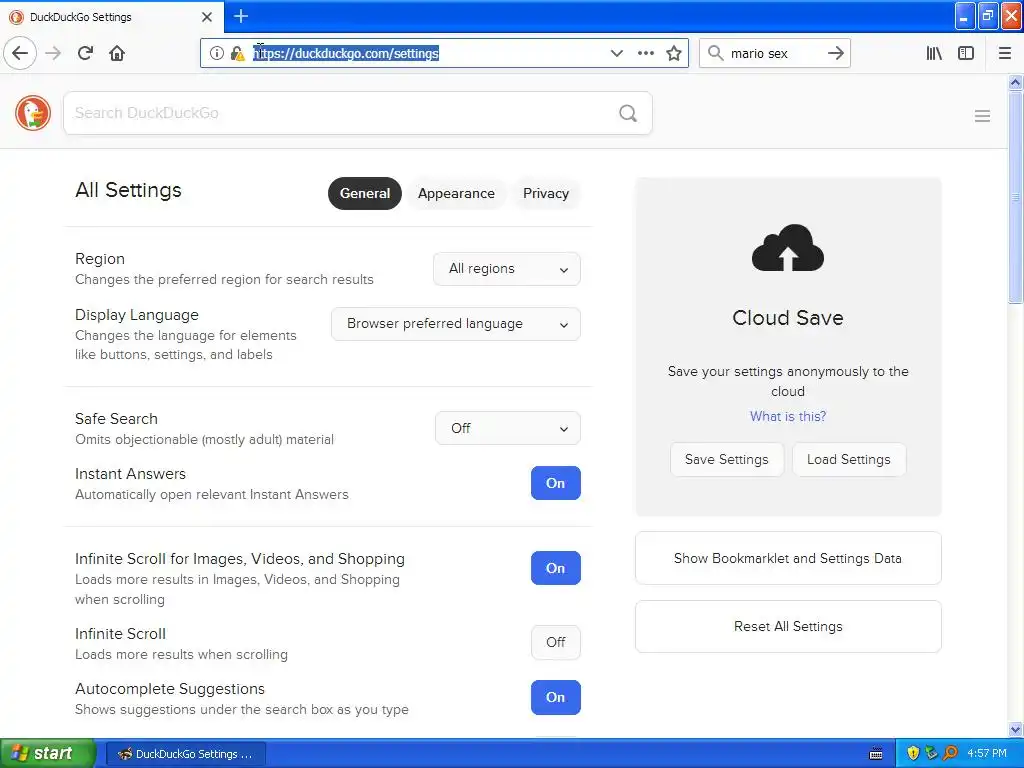The height and width of the screenshot is (768, 1024).
Task: Click Reset All Settings button
Action: coord(788,627)
